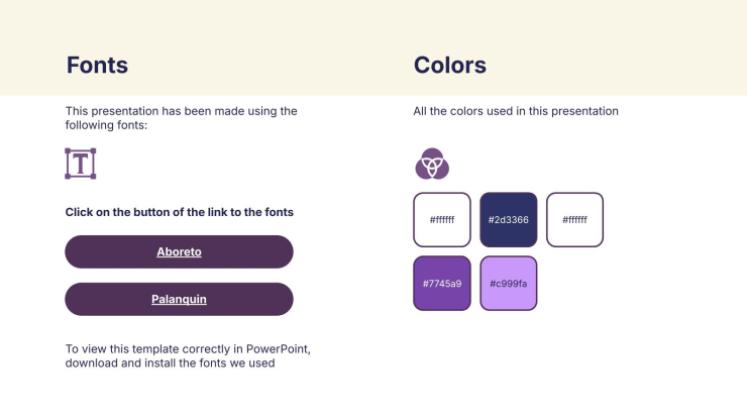
Task: Select the white swatch right of navy swatch
Action: click(x=575, y=219)
